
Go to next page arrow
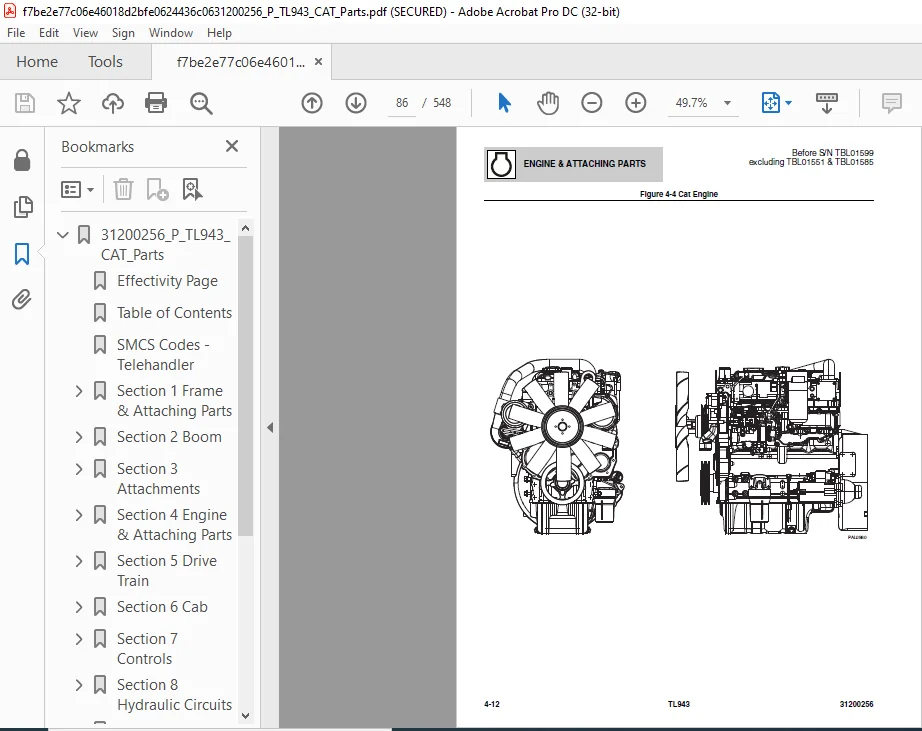pos(356,104)
